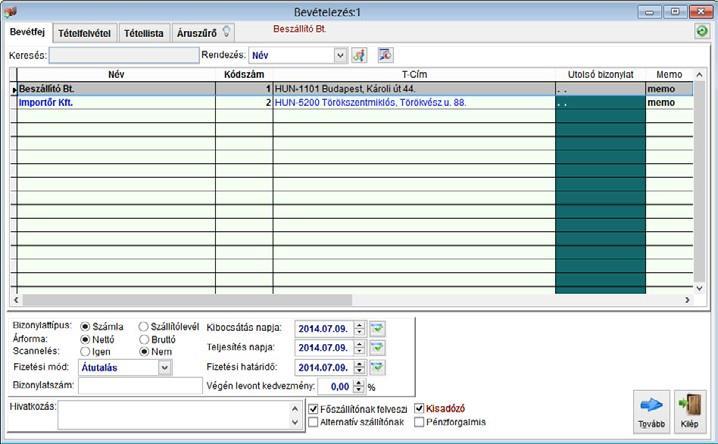The height and width of the screenshot is (444, 718).
Task: Choose Bruttó as Árforma
Action: pyautogui.click(x=144, y=339)
